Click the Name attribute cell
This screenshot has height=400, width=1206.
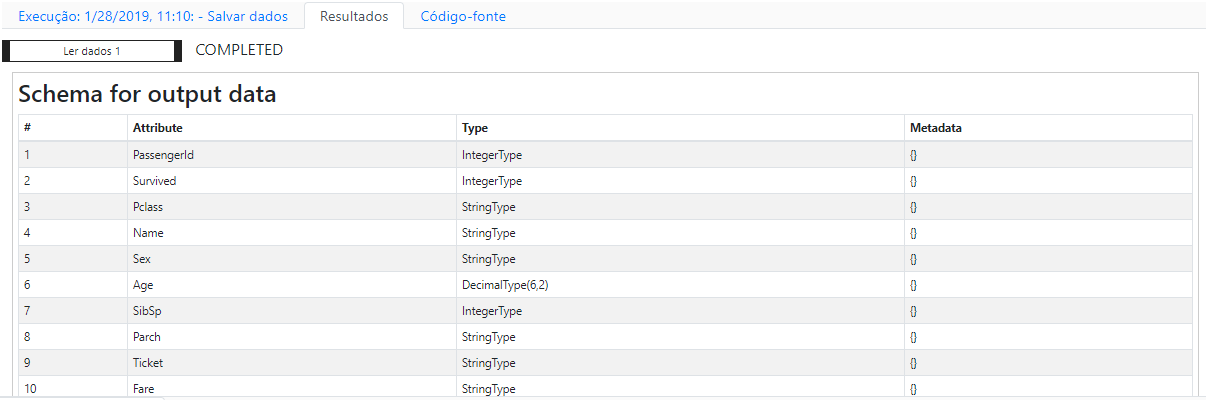292,233
